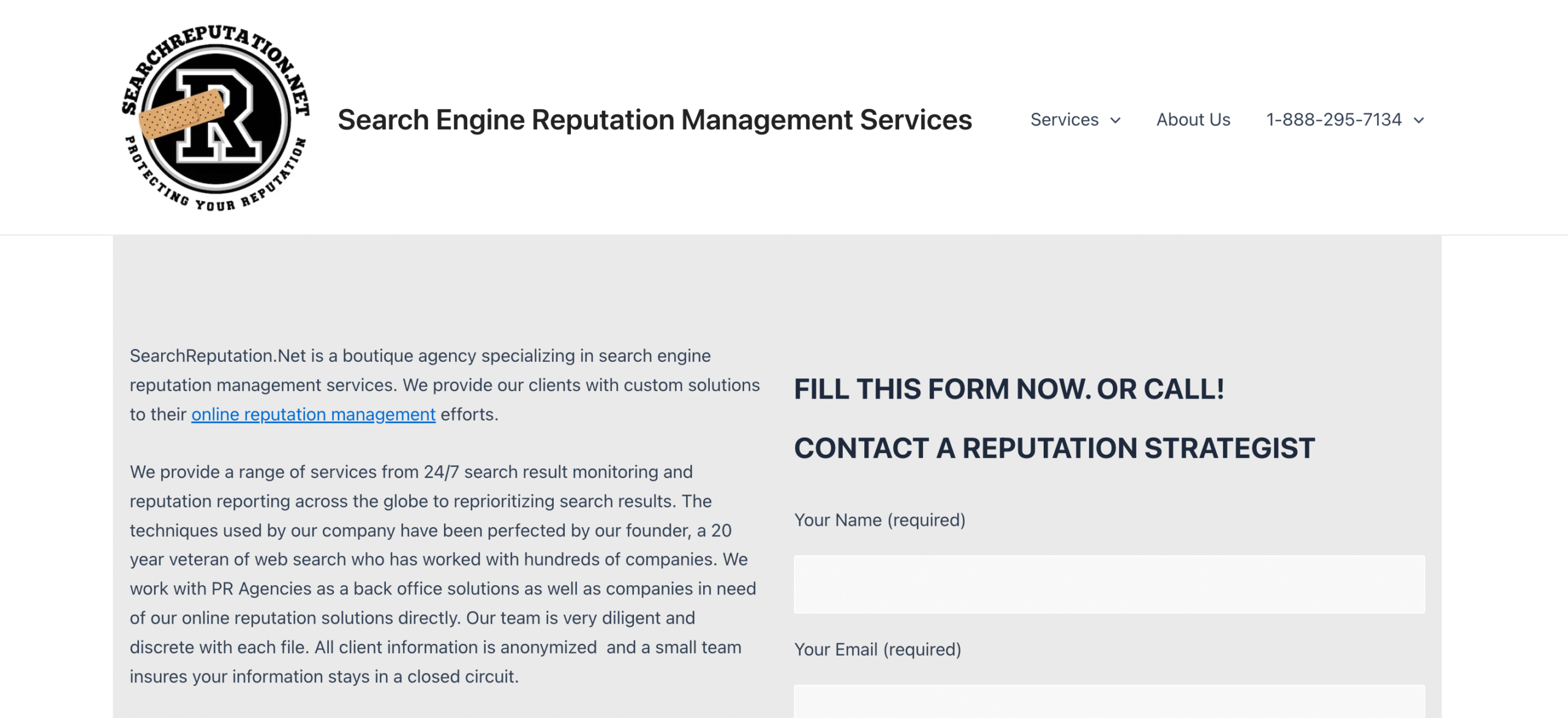The height and width of the screenshot is (718, 1568).
Task: Click the 'Your Name (required)' label
Action: tap(880, 520)
